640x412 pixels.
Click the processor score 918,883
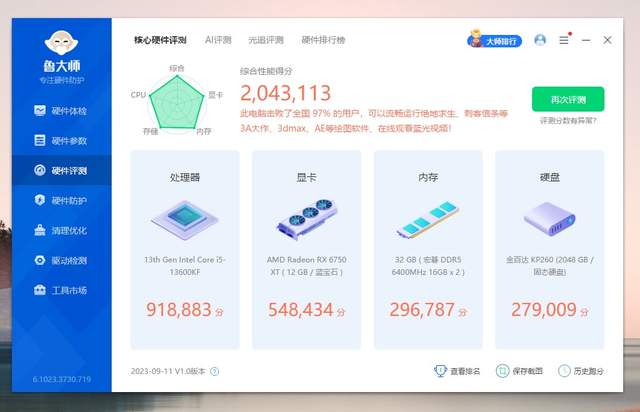click(x=179, y=310)
